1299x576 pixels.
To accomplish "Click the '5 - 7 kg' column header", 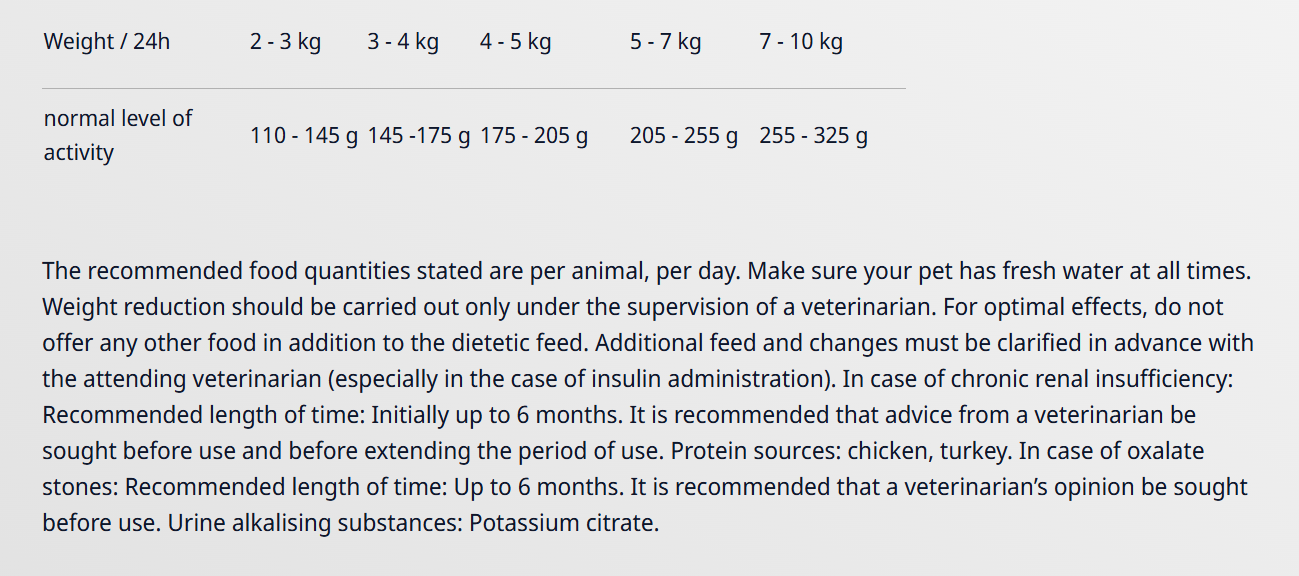I will pyautogui.click(x=665, y=42).
